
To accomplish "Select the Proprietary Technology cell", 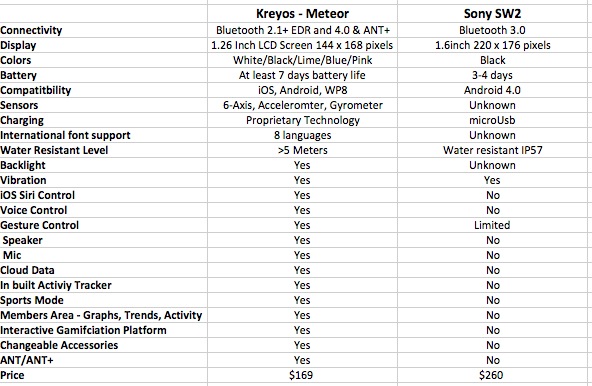I will (302, 120).
